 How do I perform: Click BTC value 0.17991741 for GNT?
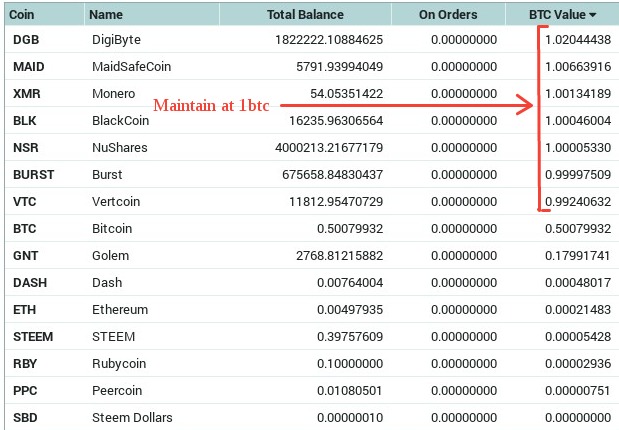[x=578, y=255]
